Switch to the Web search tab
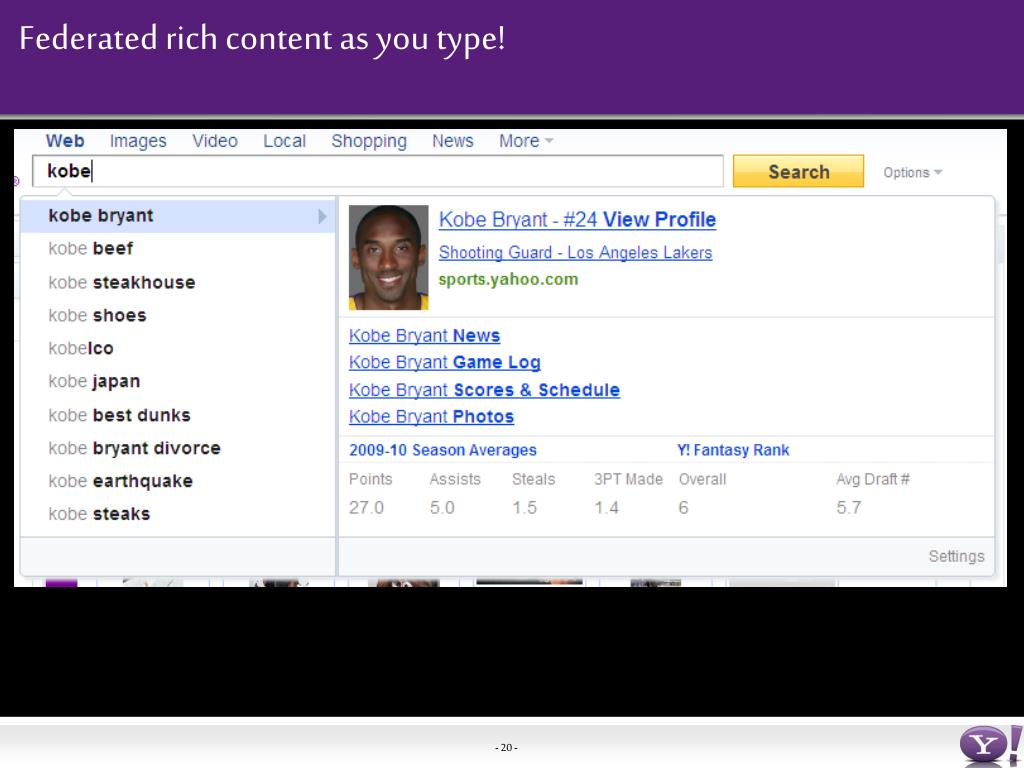 pyautogui.click(x=65, y=140)
